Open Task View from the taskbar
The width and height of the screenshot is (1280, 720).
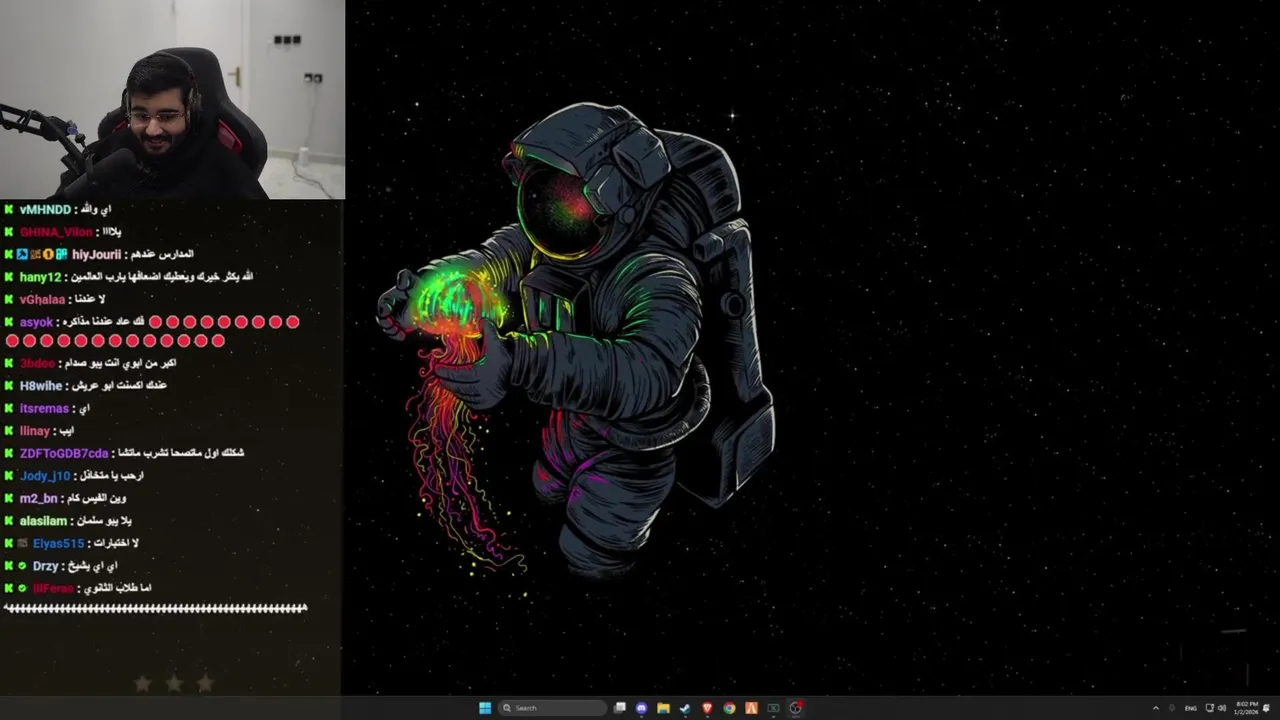(x=620, y=708)
